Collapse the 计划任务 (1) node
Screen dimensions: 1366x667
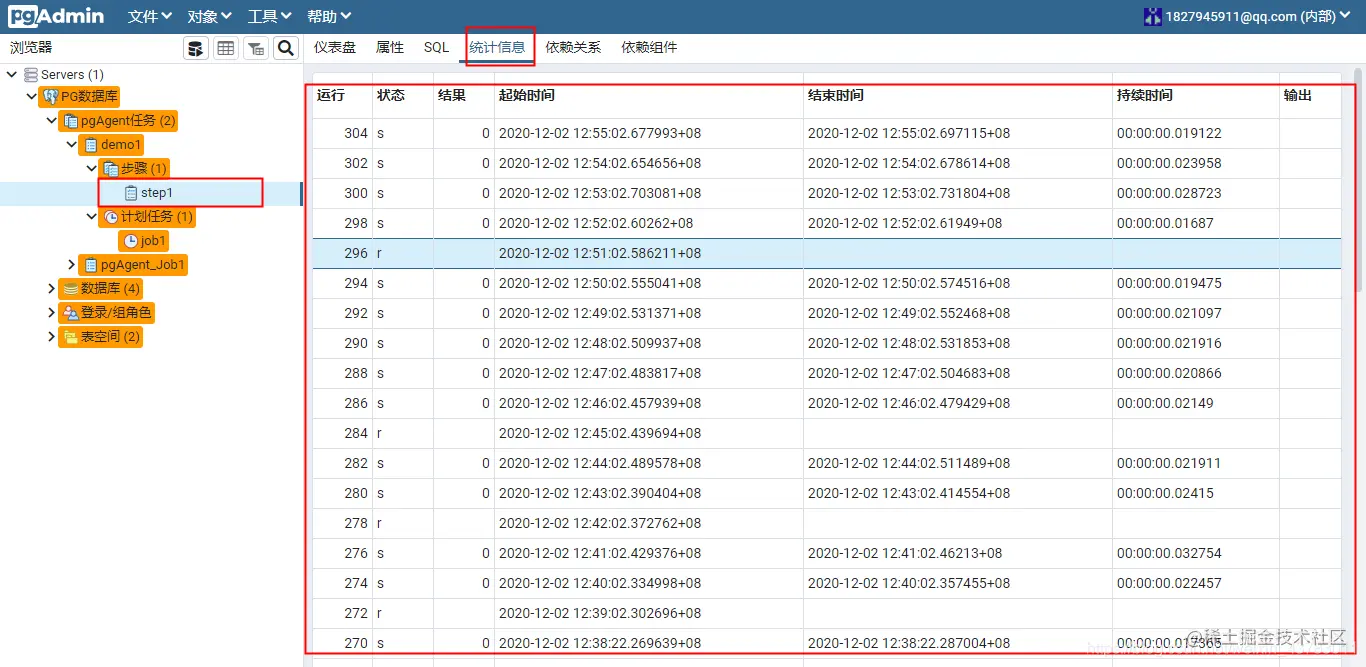point(91,217)
